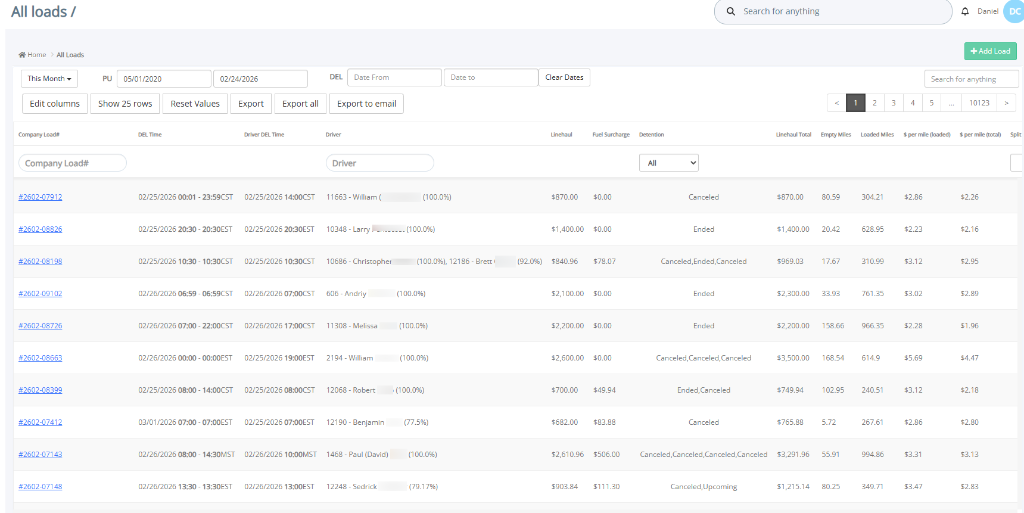The width and height of the screenshot is (1024, 513).
Task: Open load #2602-07143 link
Action: click(40, 454)
